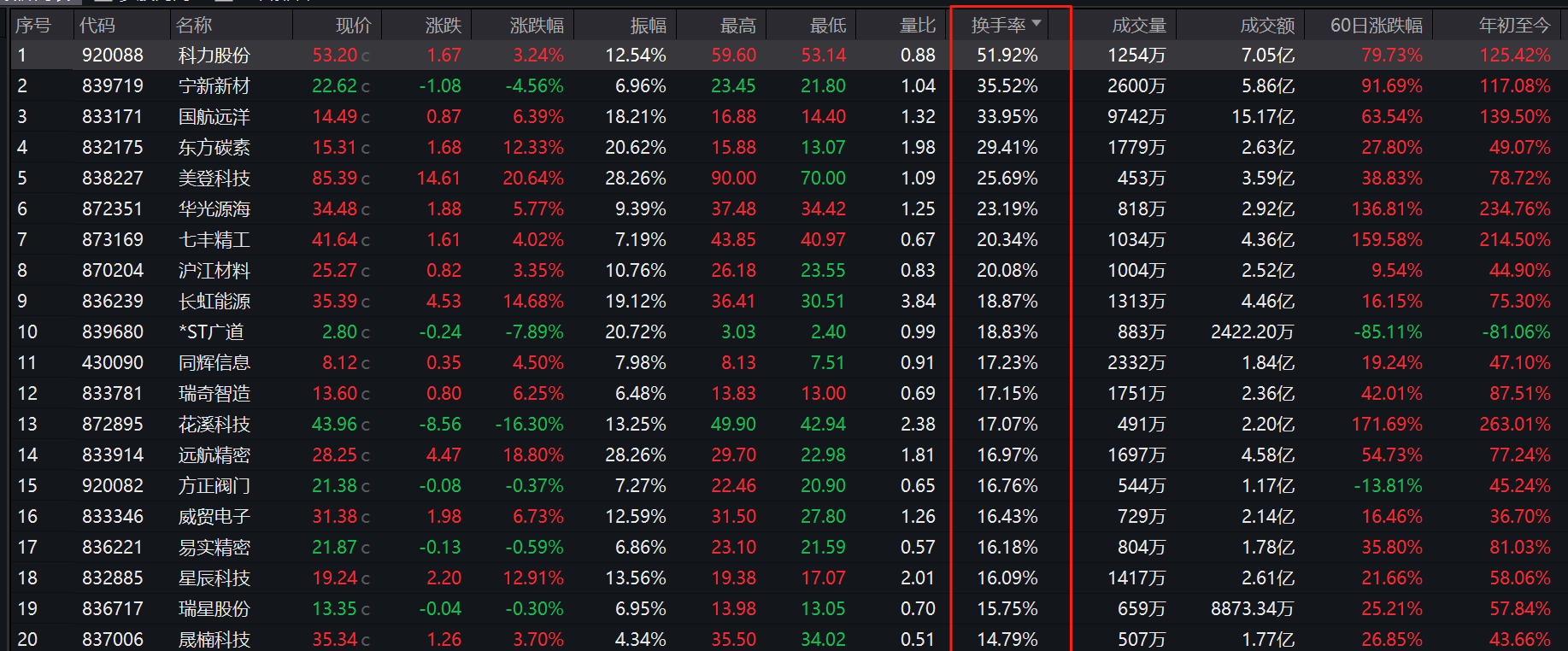Sort by 振幅 column header

point(648,26)
